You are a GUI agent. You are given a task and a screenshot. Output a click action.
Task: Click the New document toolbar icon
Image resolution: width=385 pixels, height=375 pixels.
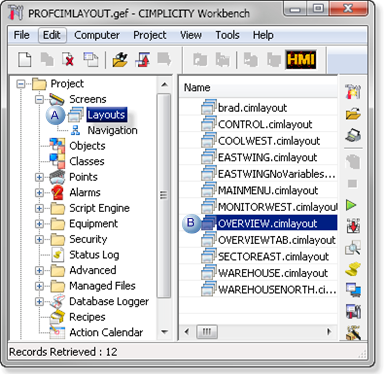click(x=25, y=60)
